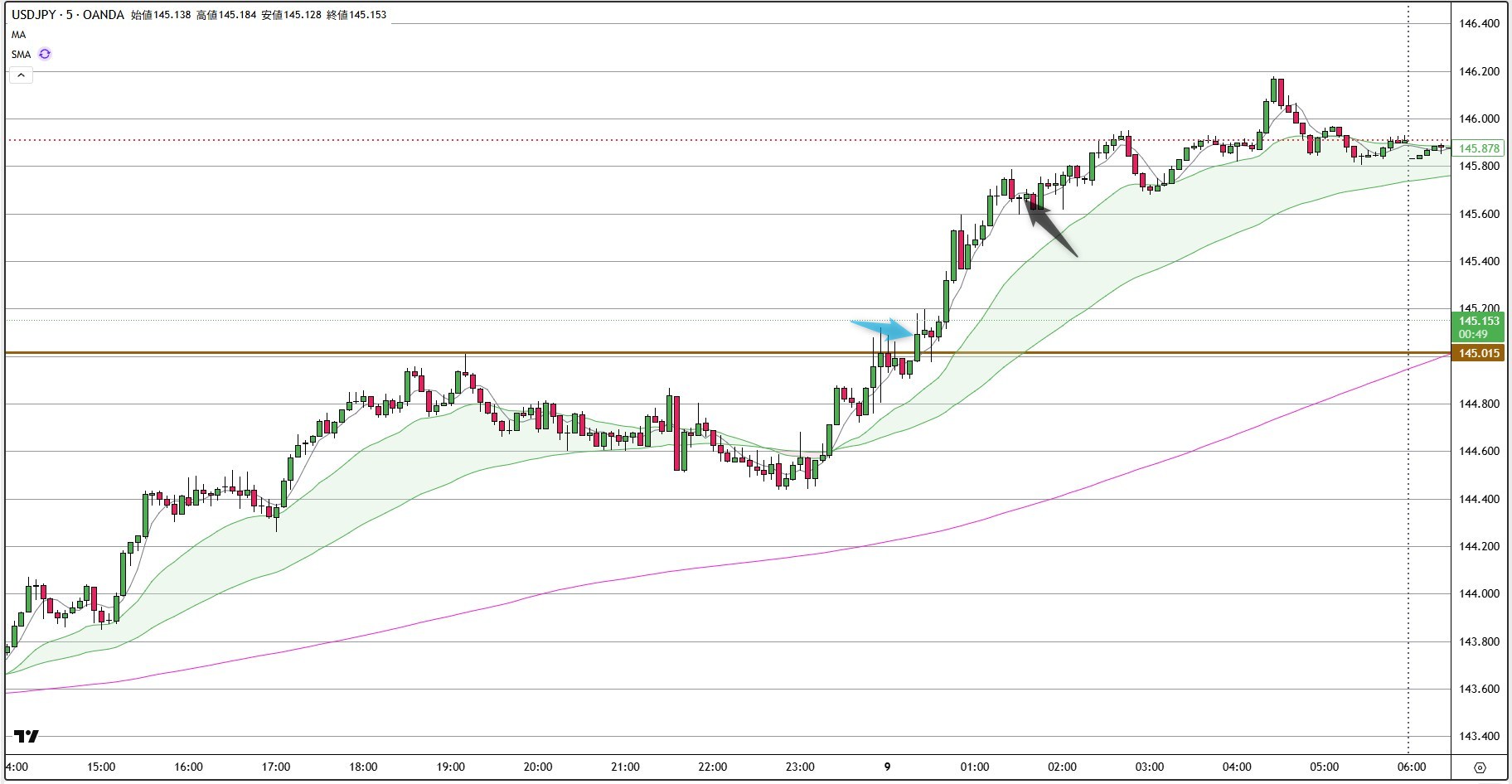Click the 終値 145.153 close value
This screenshot has width=1512, height=784.
[356, 15]
